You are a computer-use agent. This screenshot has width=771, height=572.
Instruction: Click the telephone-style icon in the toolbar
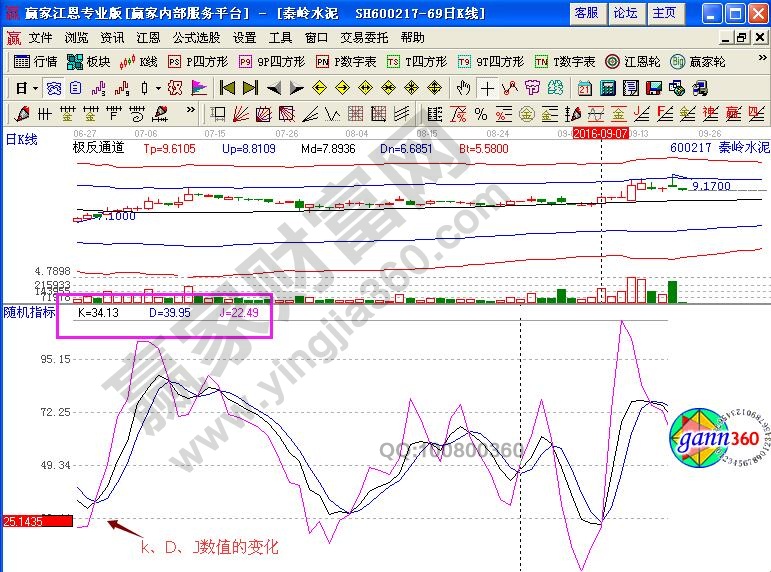[x=54, y=89]
